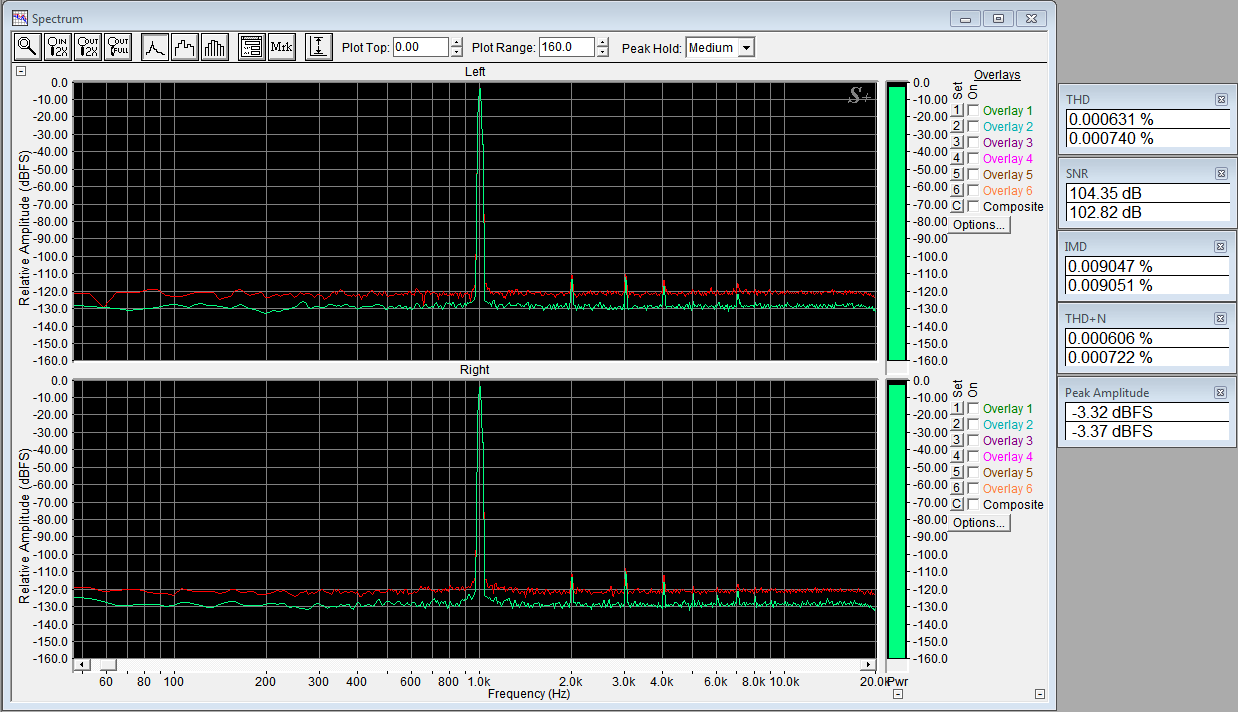Click the Spectrum window title icon
The width and height of the screenshot is (1238, 712).
[x=19, y=18]
